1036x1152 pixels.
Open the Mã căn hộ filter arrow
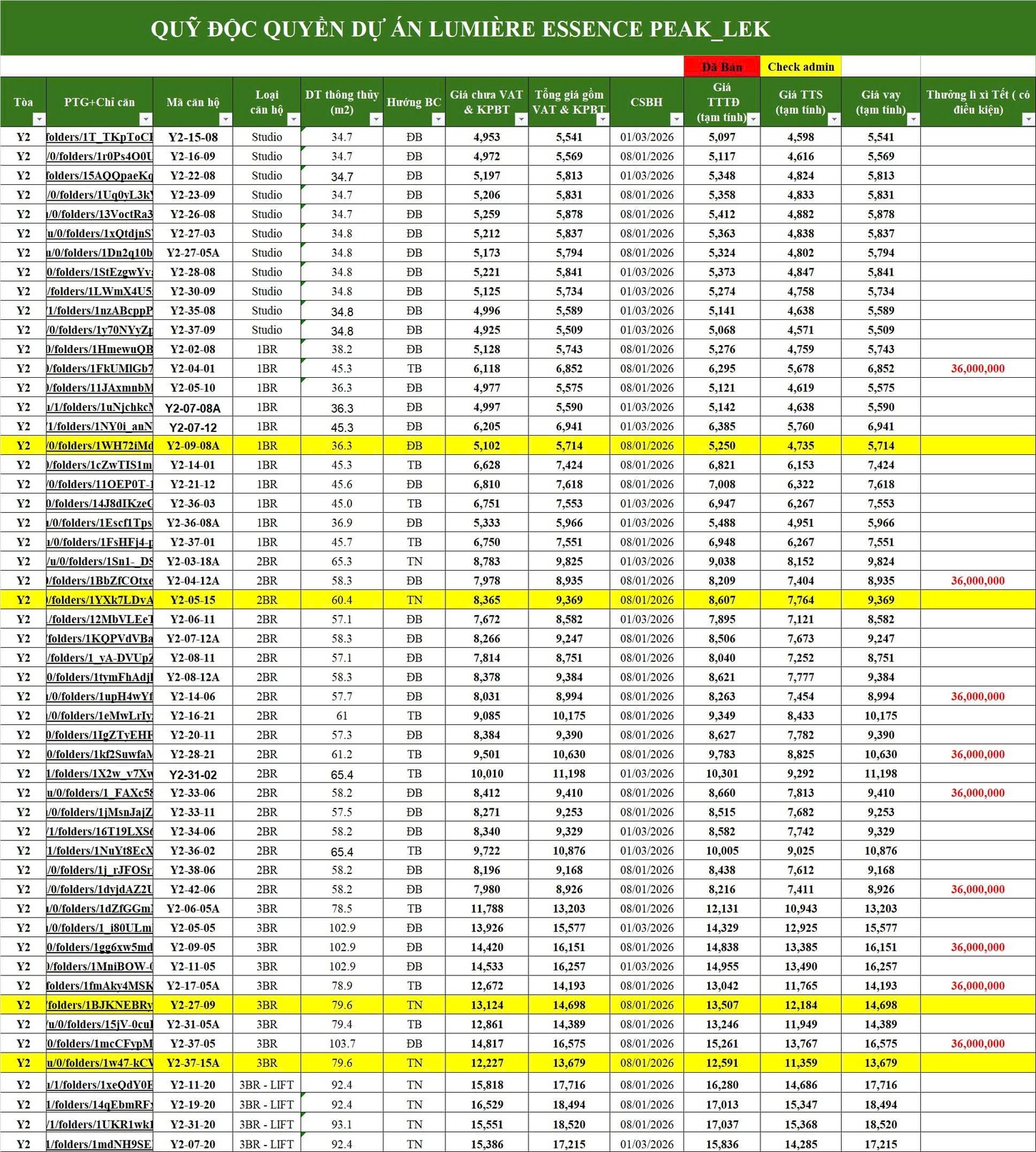[x=225, y=119]
